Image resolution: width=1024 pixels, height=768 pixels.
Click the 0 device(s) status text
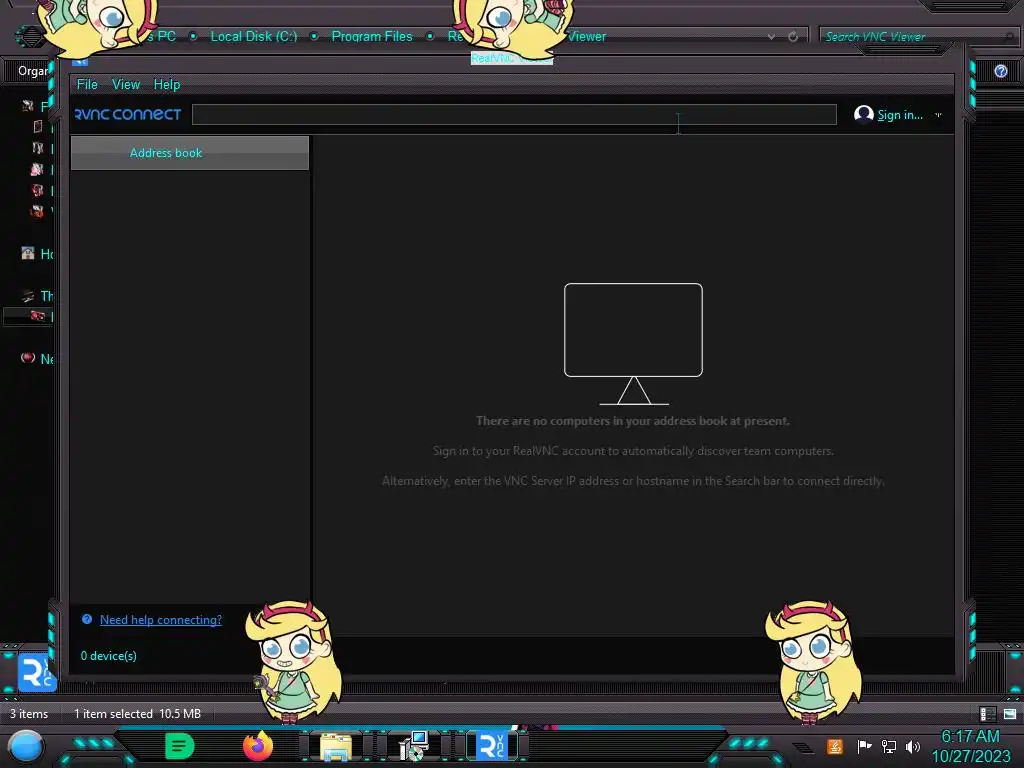pos(108,656)
